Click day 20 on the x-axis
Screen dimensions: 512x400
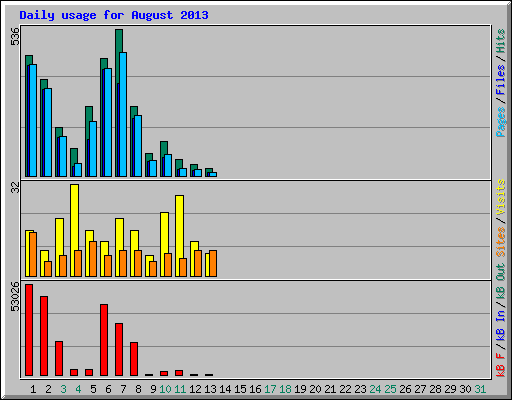point(315,389)
